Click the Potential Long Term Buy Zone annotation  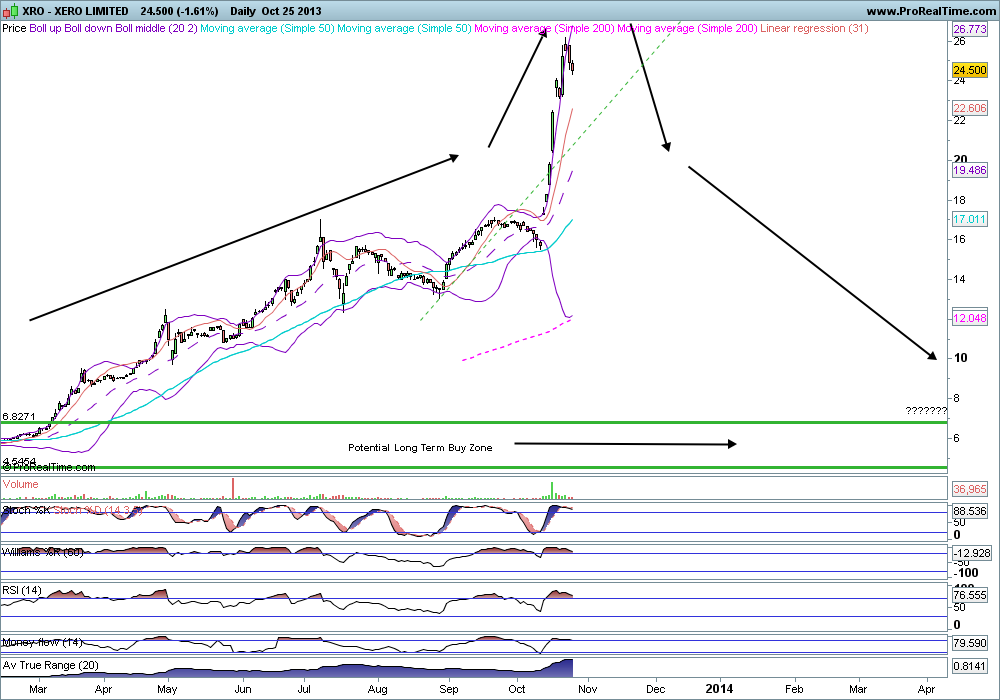420,448
